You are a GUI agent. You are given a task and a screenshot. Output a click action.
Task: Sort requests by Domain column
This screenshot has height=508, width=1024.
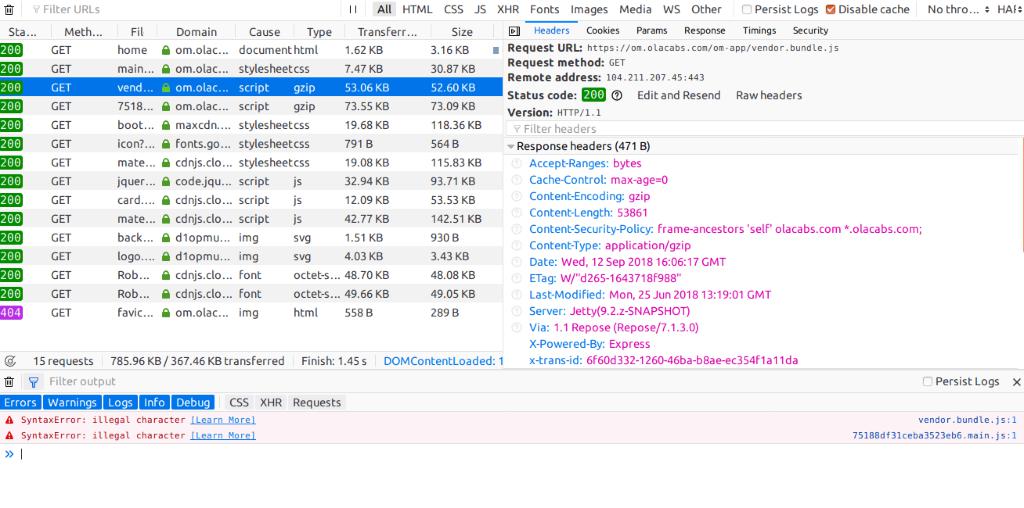tap(196, 32)
